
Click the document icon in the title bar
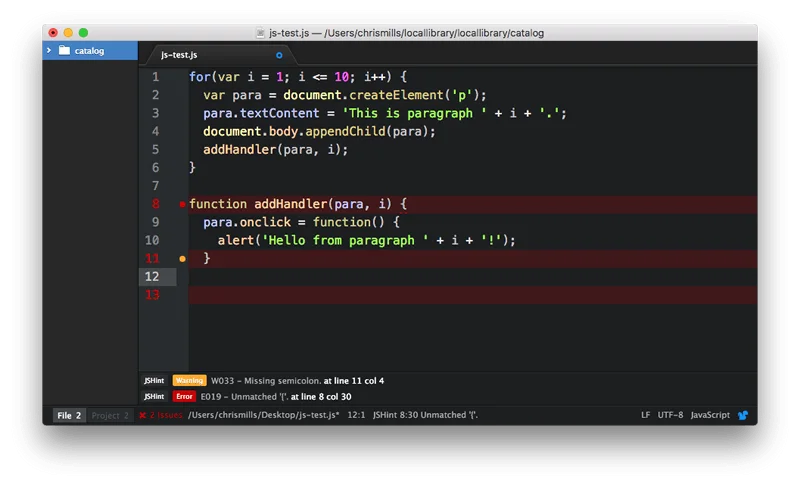point(260,33)
